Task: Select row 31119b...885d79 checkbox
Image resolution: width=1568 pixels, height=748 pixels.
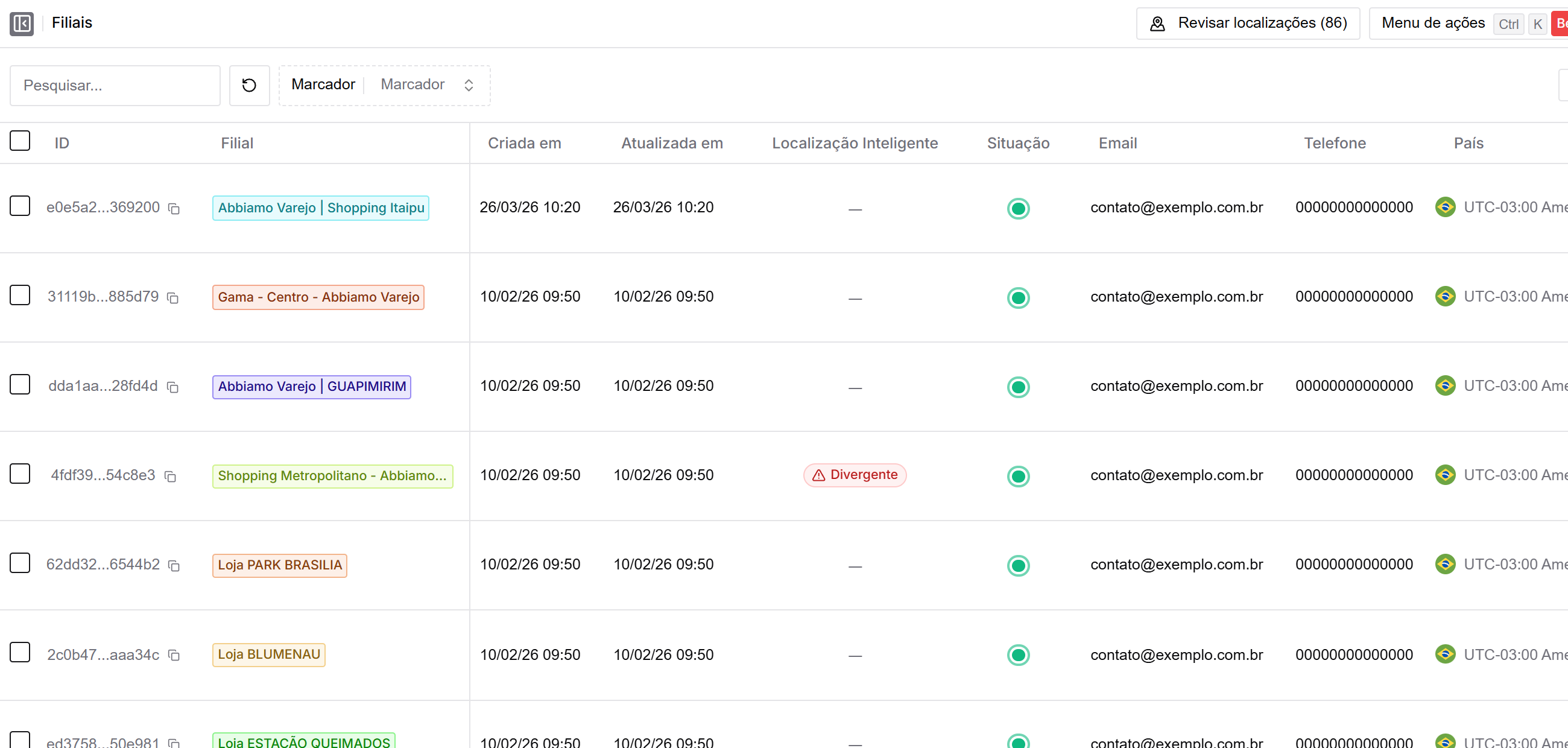Action: pos(20,295)
